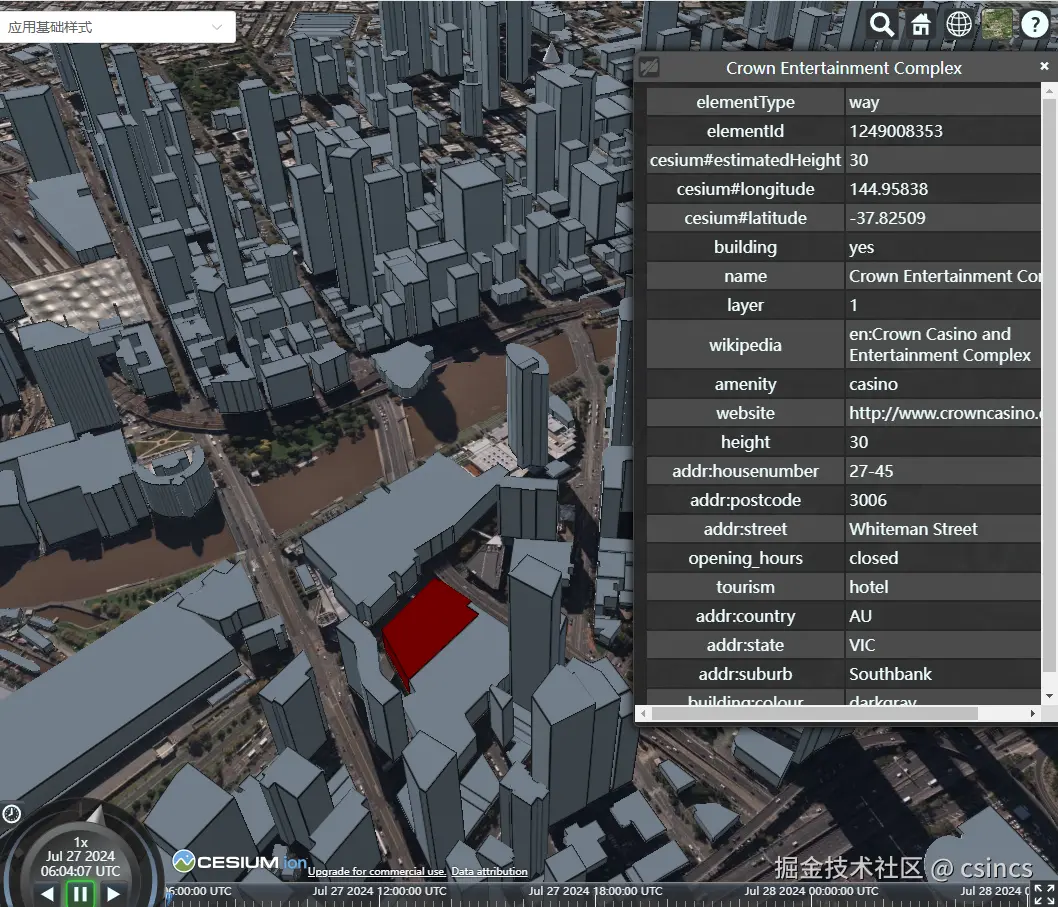
Task: Click the latitude value -37.82509
Action: [x=887, y=218]
